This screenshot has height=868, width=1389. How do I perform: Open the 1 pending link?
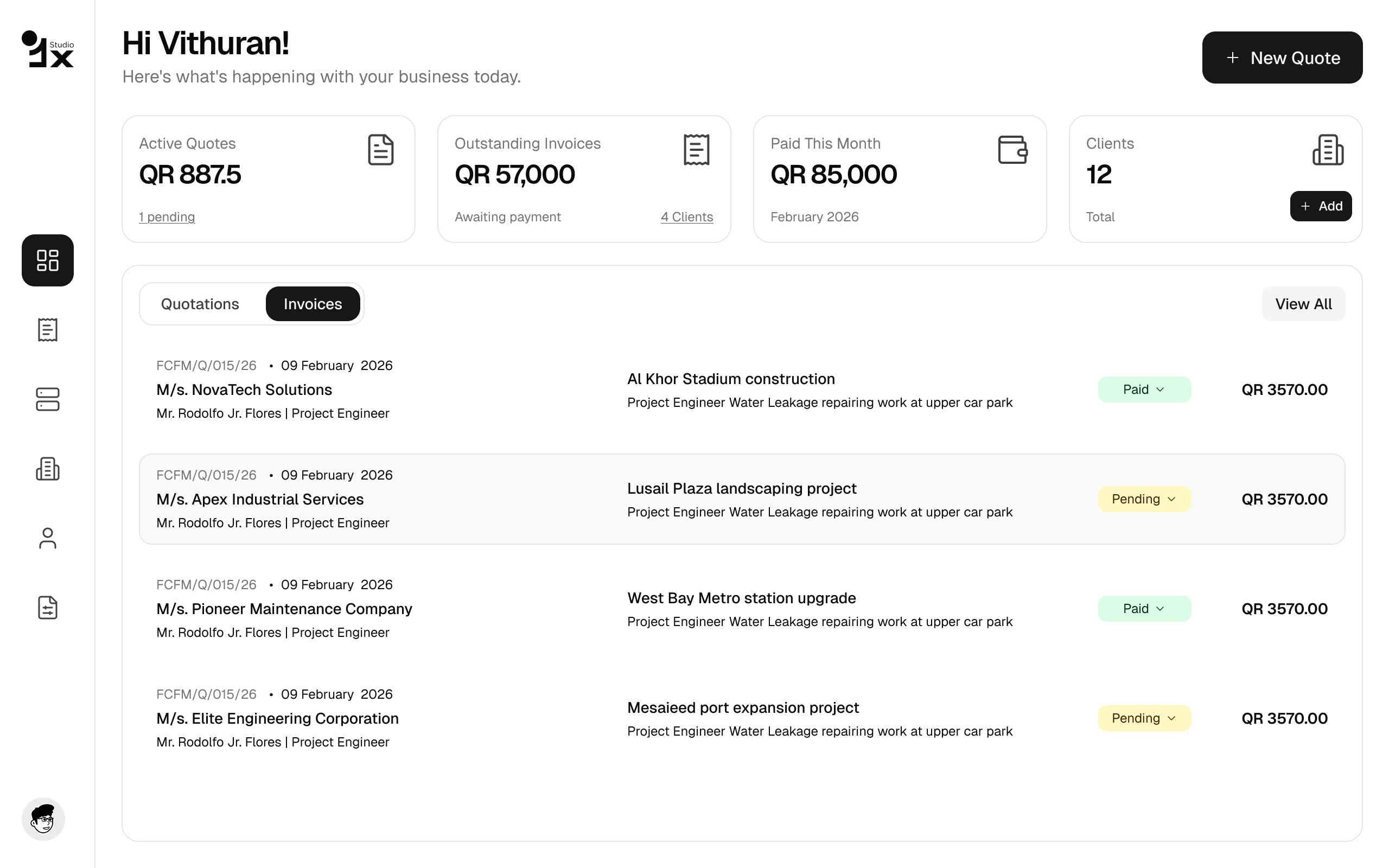tap(167, 217)
